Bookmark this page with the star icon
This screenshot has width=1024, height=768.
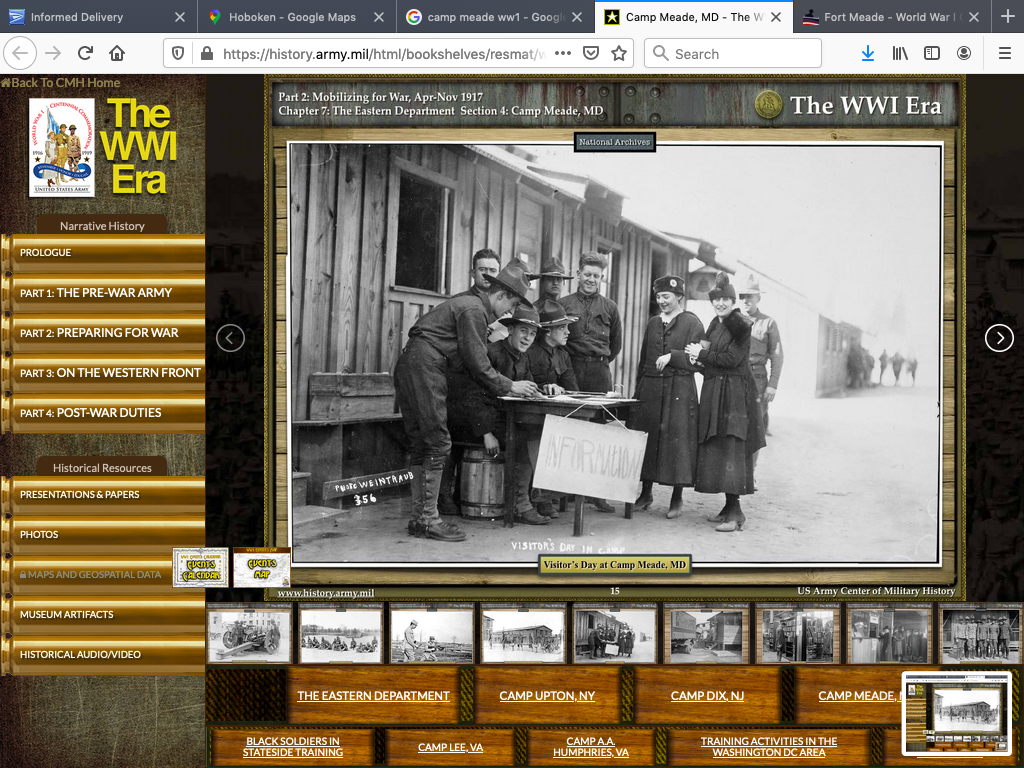point(619,54)
